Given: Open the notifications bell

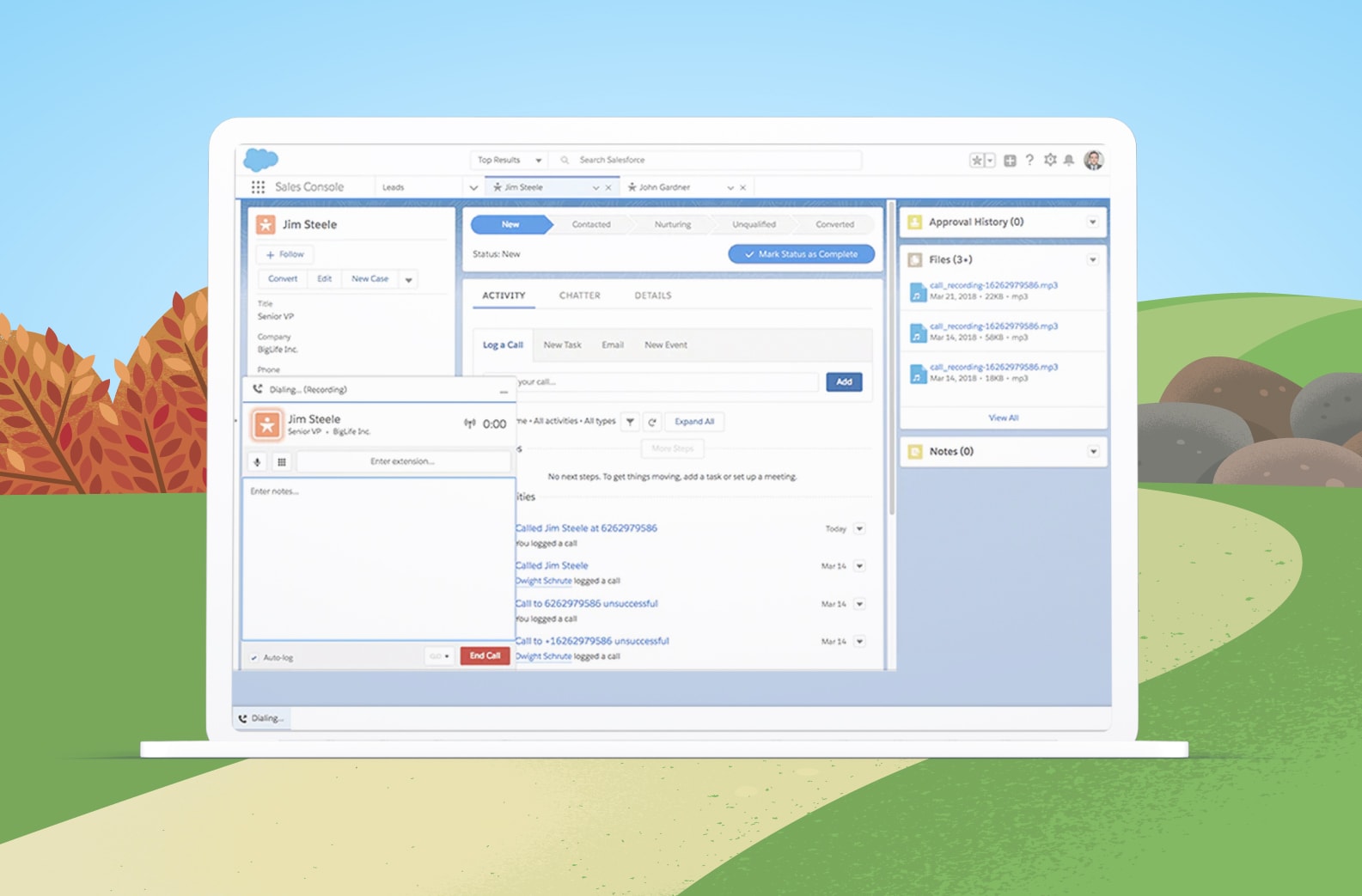Looking at the screenshot, I should (1069, 160).
